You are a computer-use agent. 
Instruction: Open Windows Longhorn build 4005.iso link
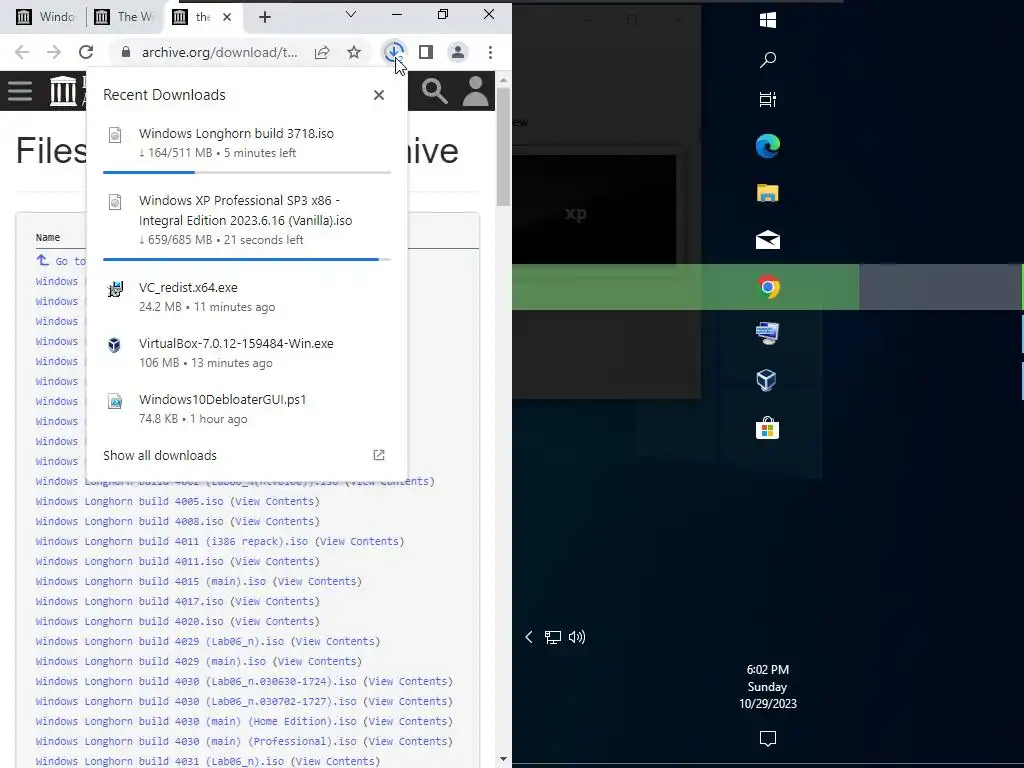point(129,502)
